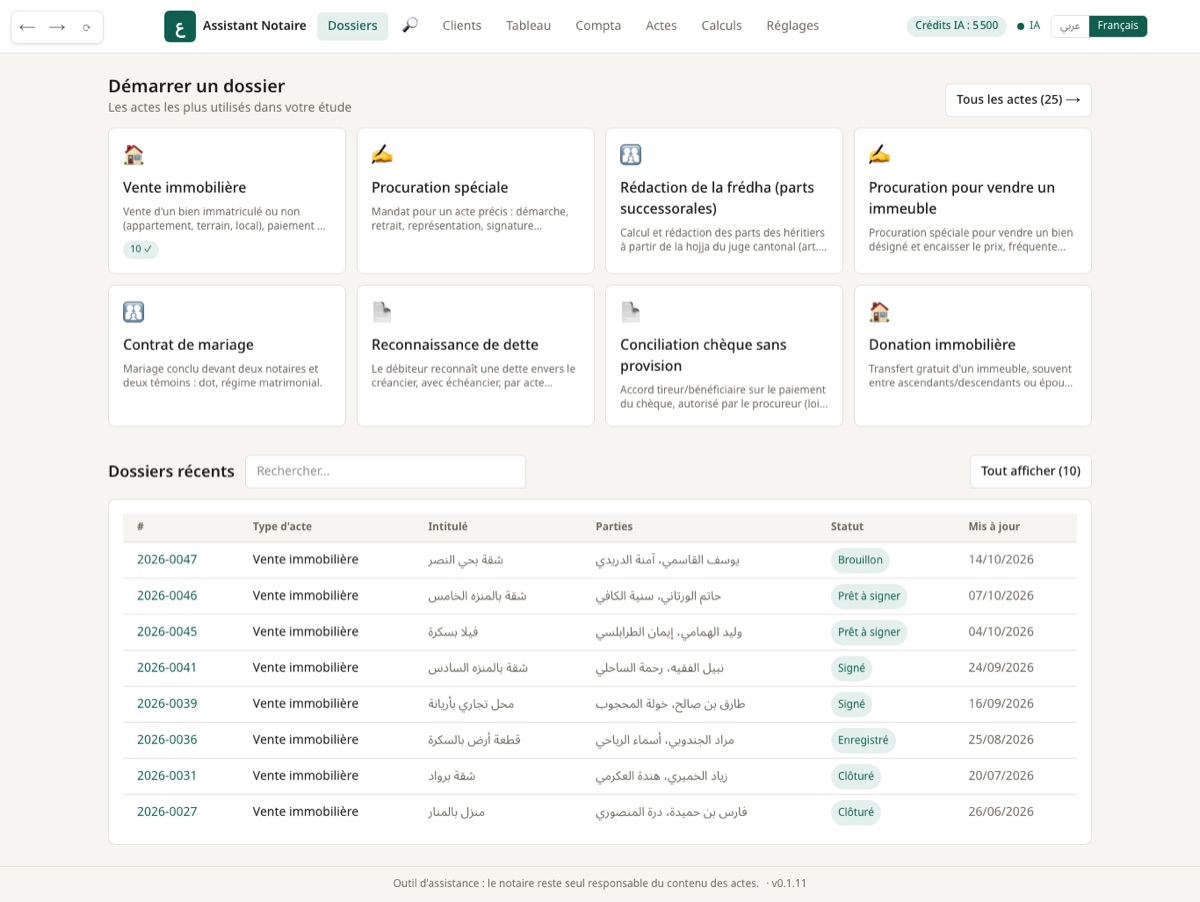Click the house icon on Vente immobilière card
Screen dimensions: 1200x902
click(134, 154)
